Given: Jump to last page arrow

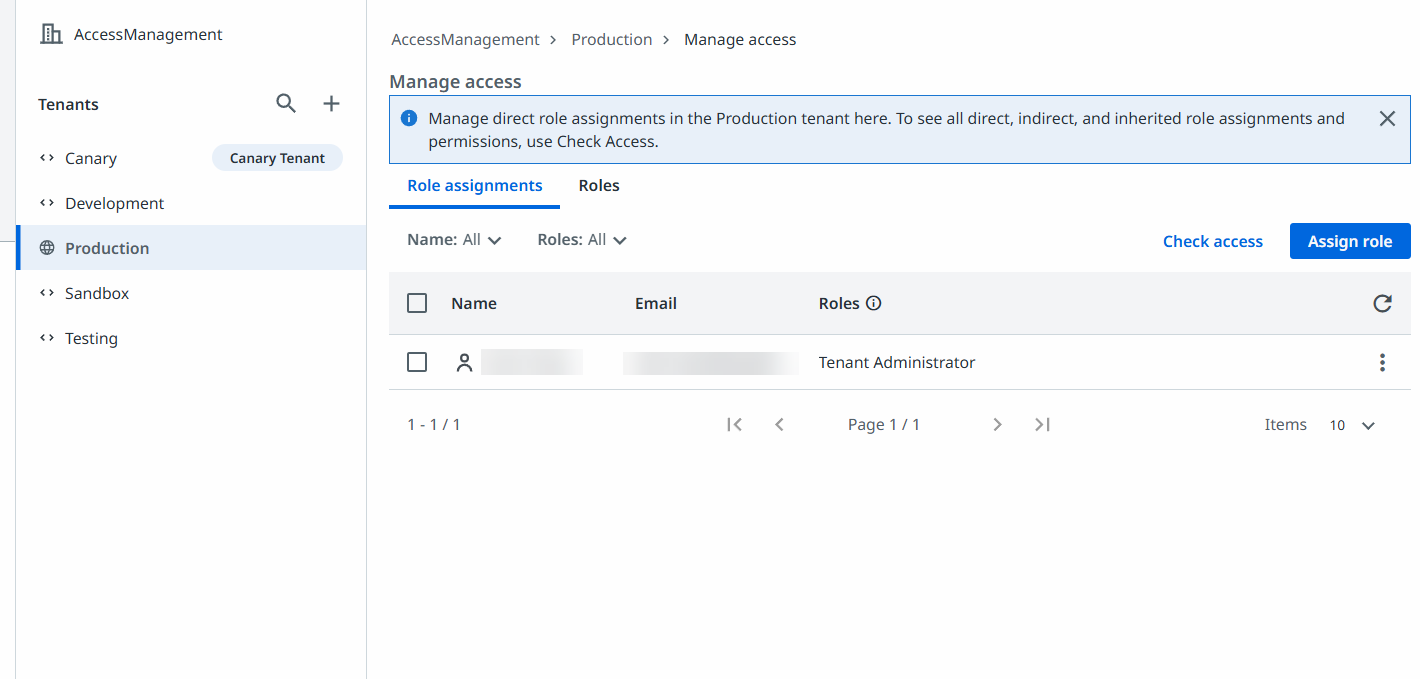Looking at the screenshot, I should [1042, 425].
